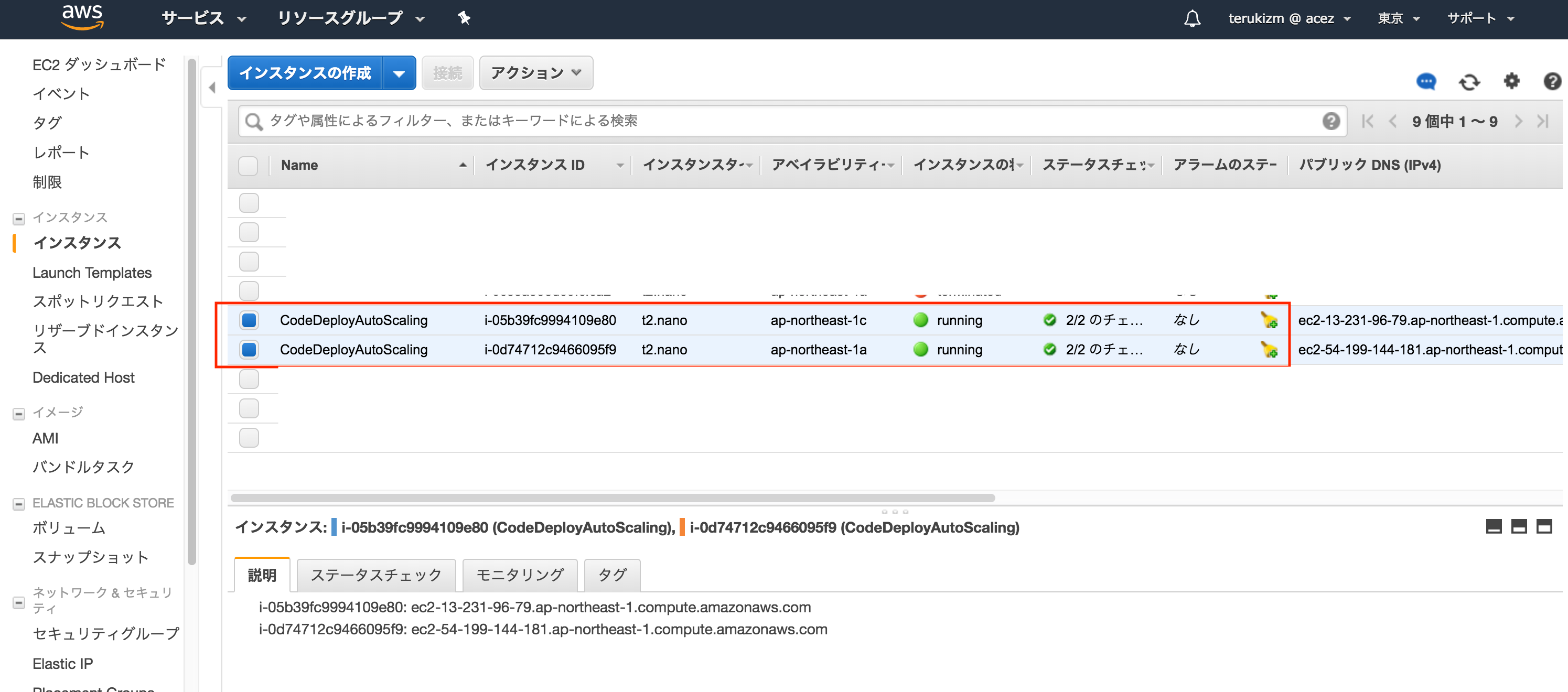This screenshot has width=1568, height=692.
Task: Go to previous page of results
Action: pos(1393,121)
